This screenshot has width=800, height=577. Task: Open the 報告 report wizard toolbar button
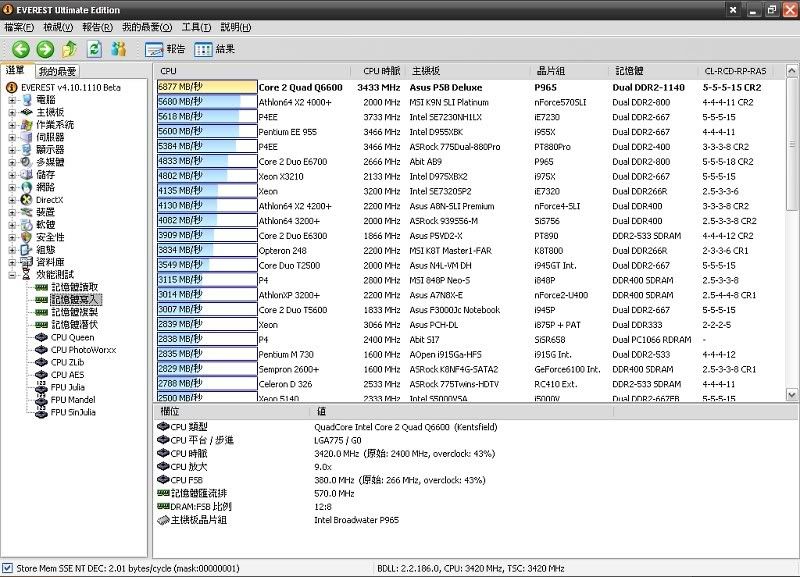166,49
